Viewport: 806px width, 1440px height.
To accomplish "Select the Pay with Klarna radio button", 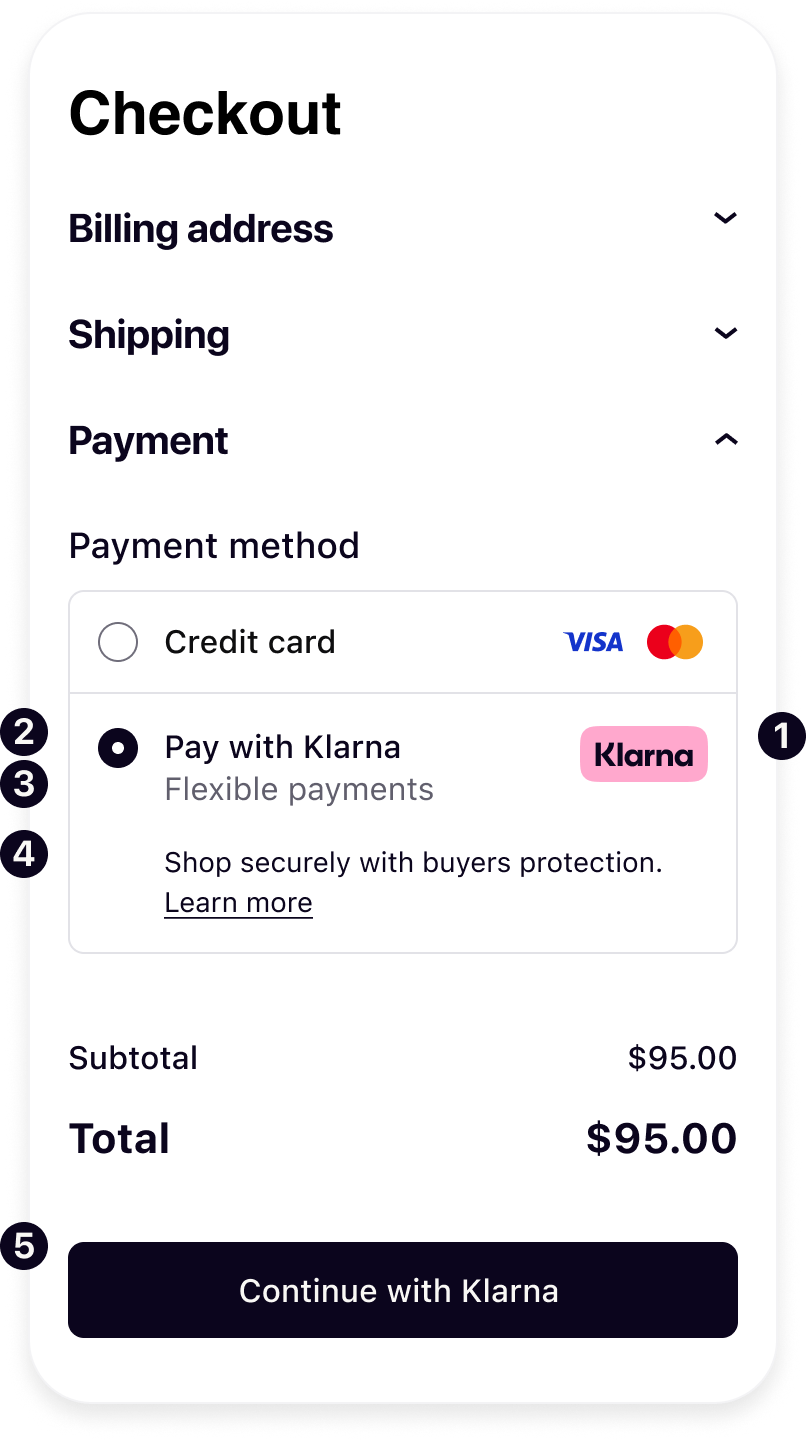I will [x=118, y=748].
